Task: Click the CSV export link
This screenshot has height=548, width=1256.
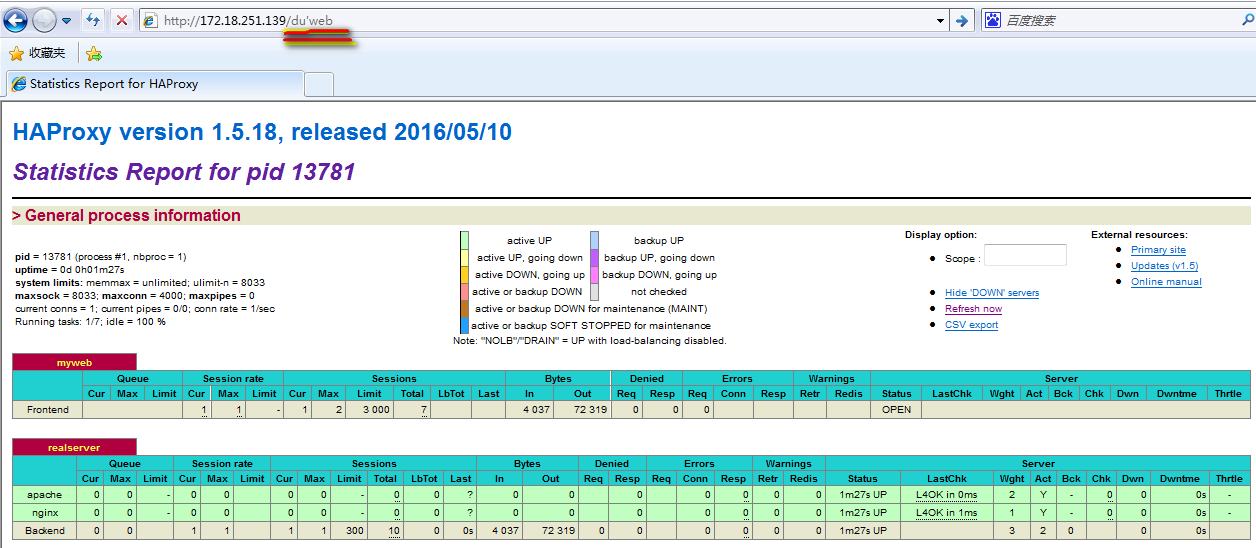Action: click(x=971, y=325)
